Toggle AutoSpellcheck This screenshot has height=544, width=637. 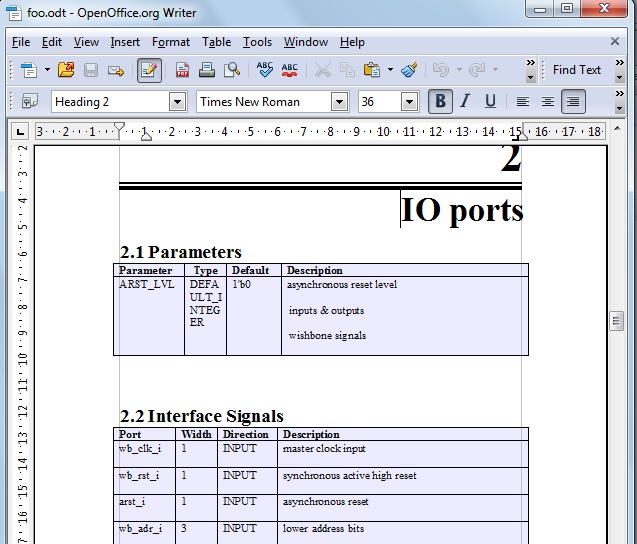pos(290,70)
